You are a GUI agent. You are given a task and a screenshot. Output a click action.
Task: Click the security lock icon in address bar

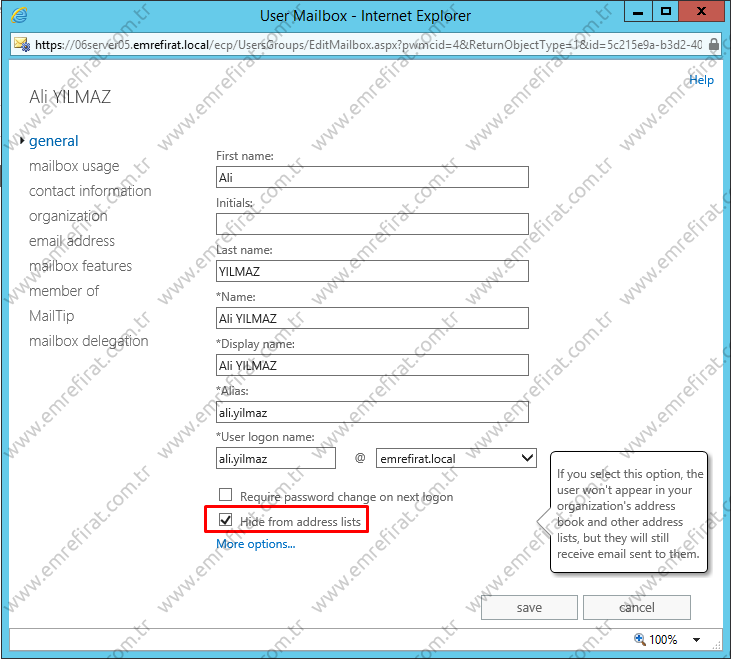tap(712, 45)
